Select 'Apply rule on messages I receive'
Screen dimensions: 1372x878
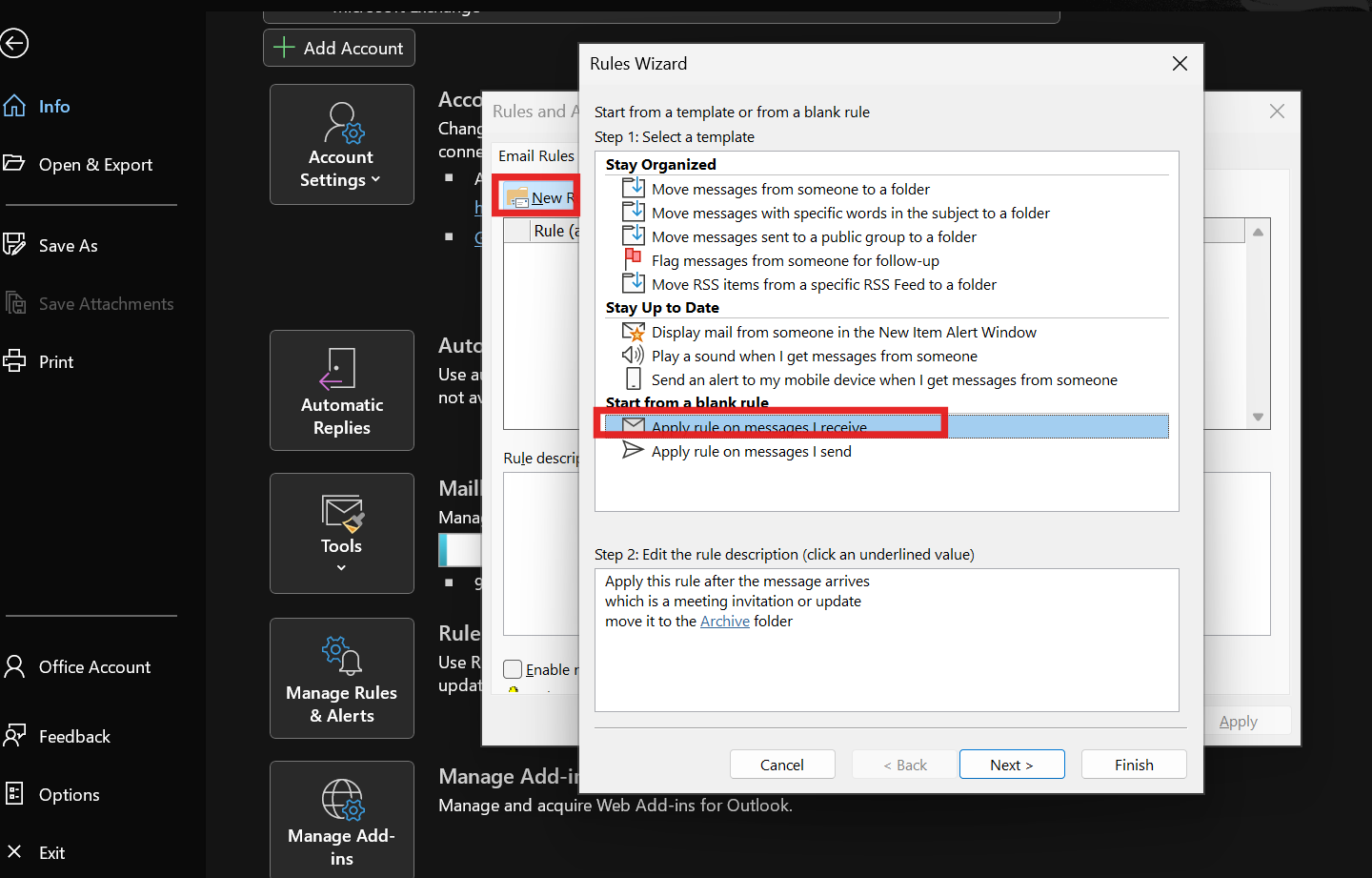tap(884, 426)
